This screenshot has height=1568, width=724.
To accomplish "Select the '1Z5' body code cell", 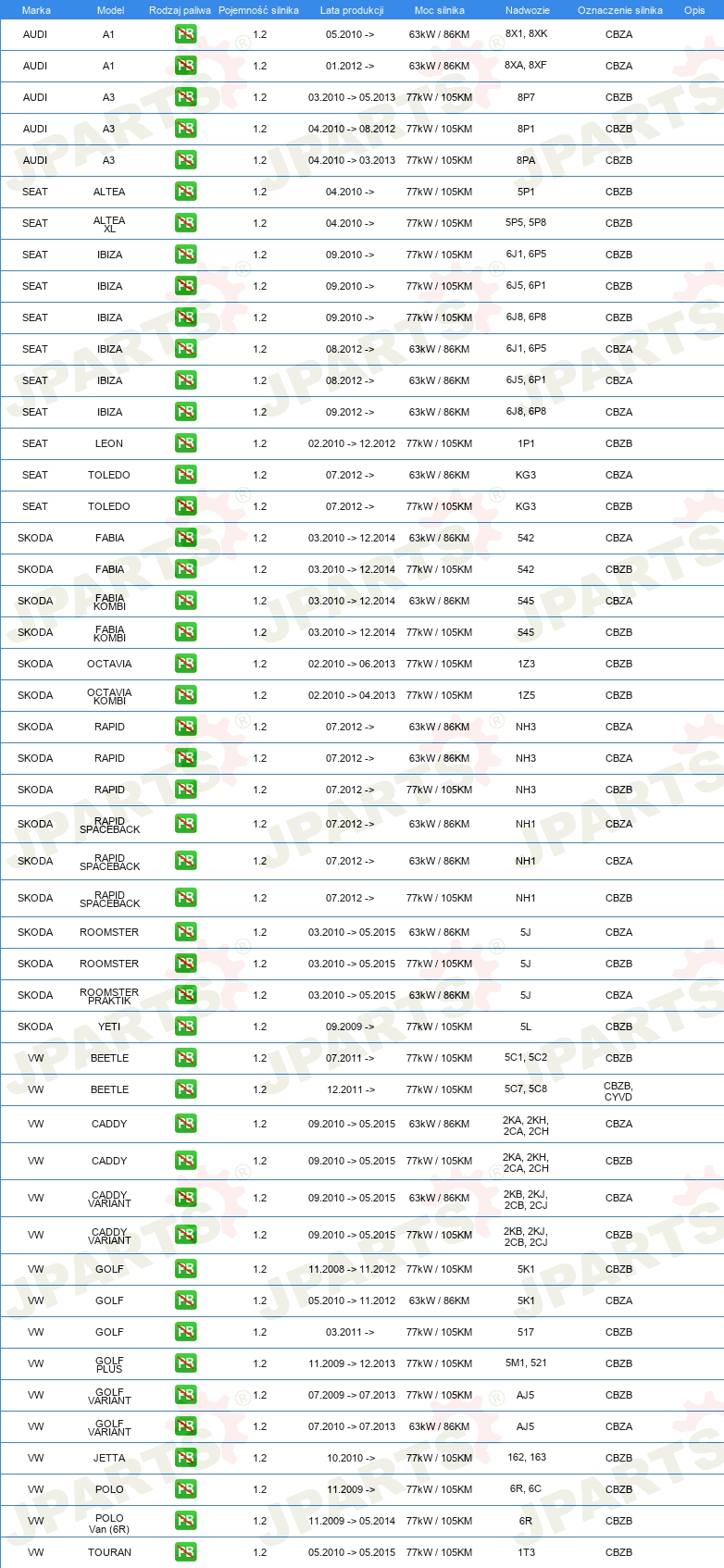I will click(526, 695).
